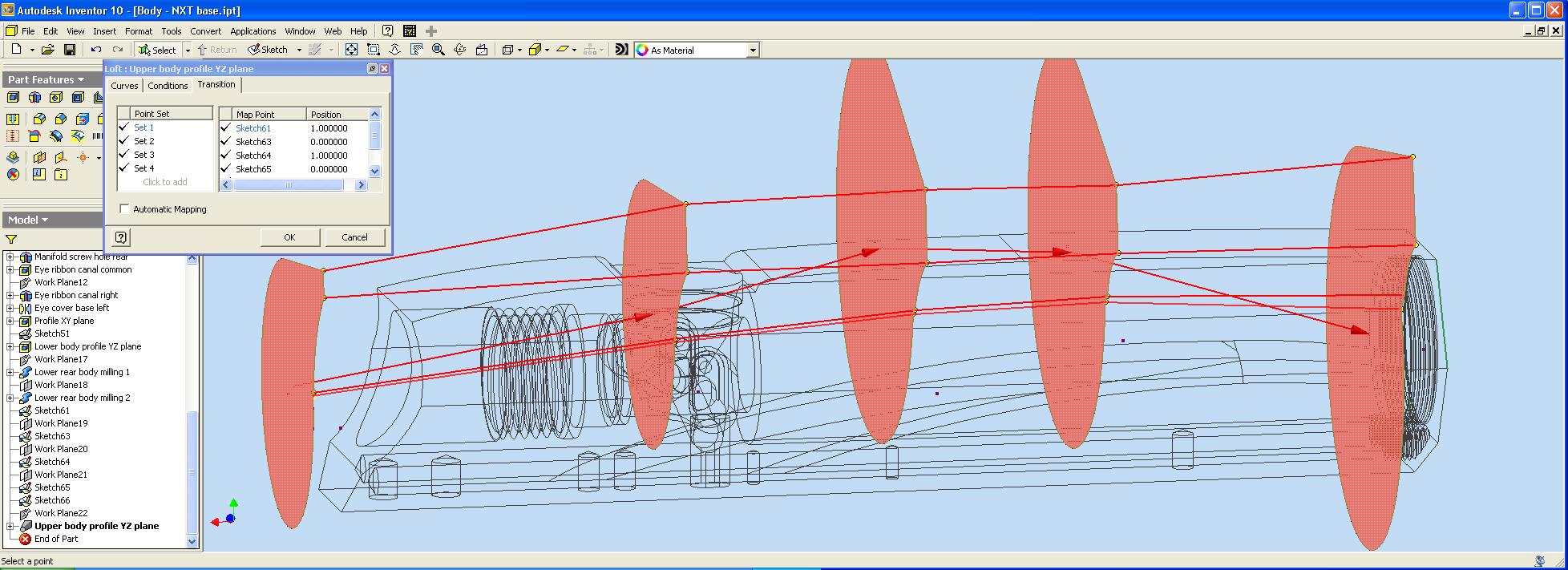Select End of Part marker
Image resolution: width=1568 pixels, height=570 pixels.
(x=56, y=539)
